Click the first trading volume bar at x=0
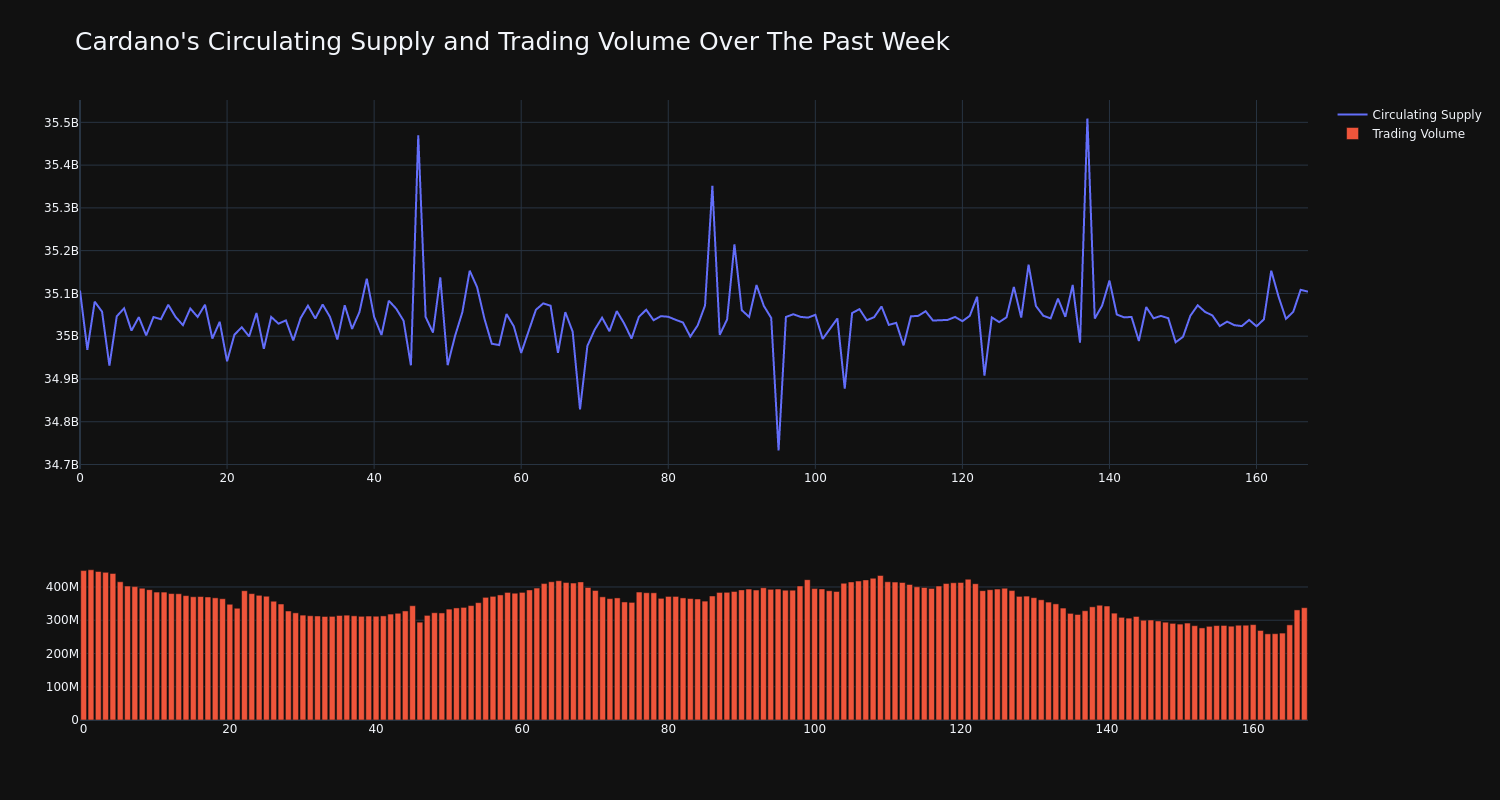The width and height of the screenshot is (1500, 800). [x=83, y=645]
